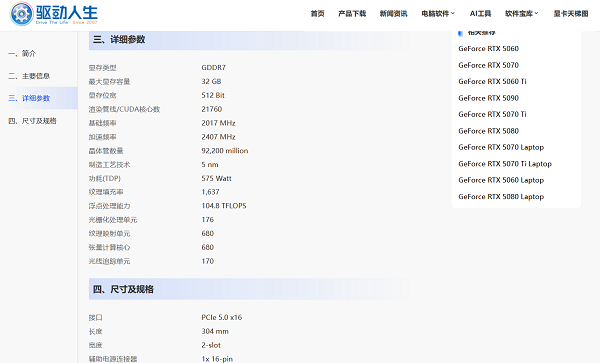Jump to 一、简介 section in sidebar
Screen dimensions: 600x363
[22, 54]
